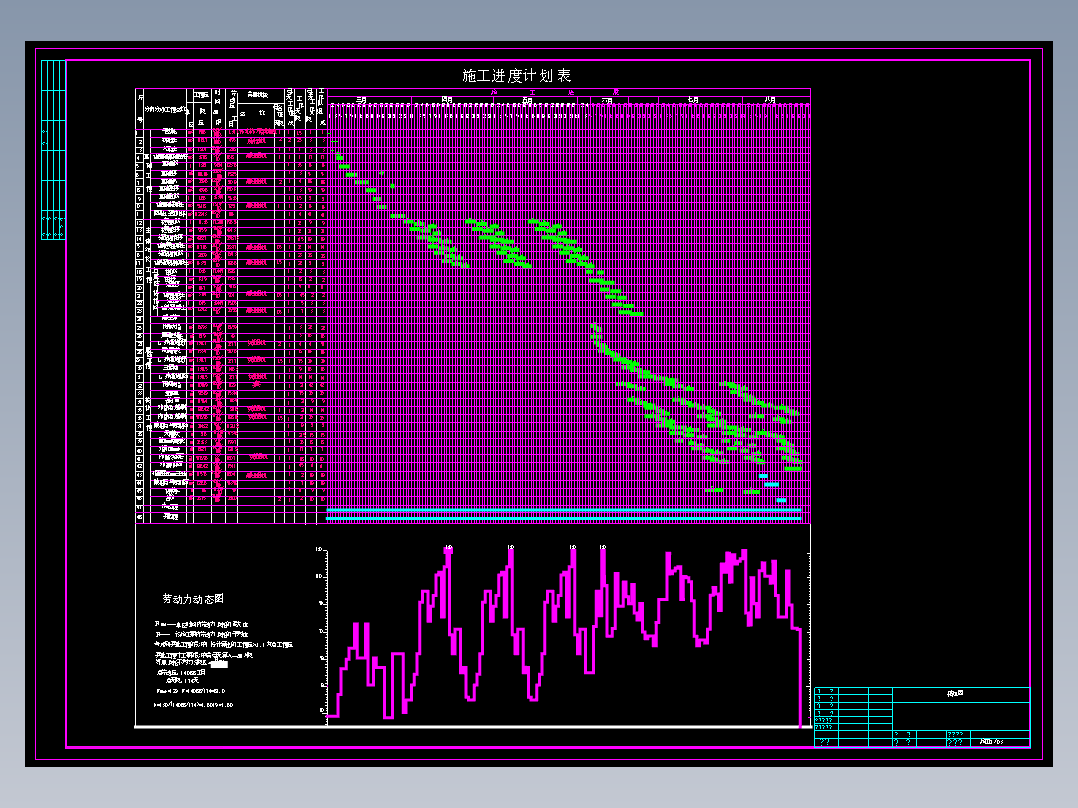Select the 五月 month column header
Screen dimensions: 1078x808
click(x=527, y=100)
